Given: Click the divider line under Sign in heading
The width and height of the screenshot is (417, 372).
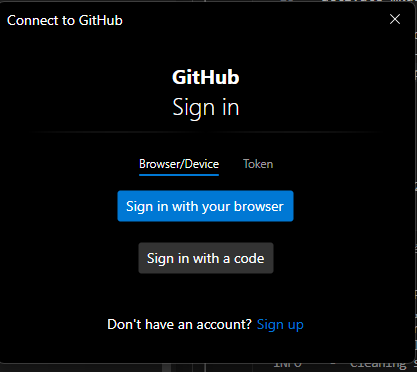Looking at the screenshot, I should pos(206,132).
